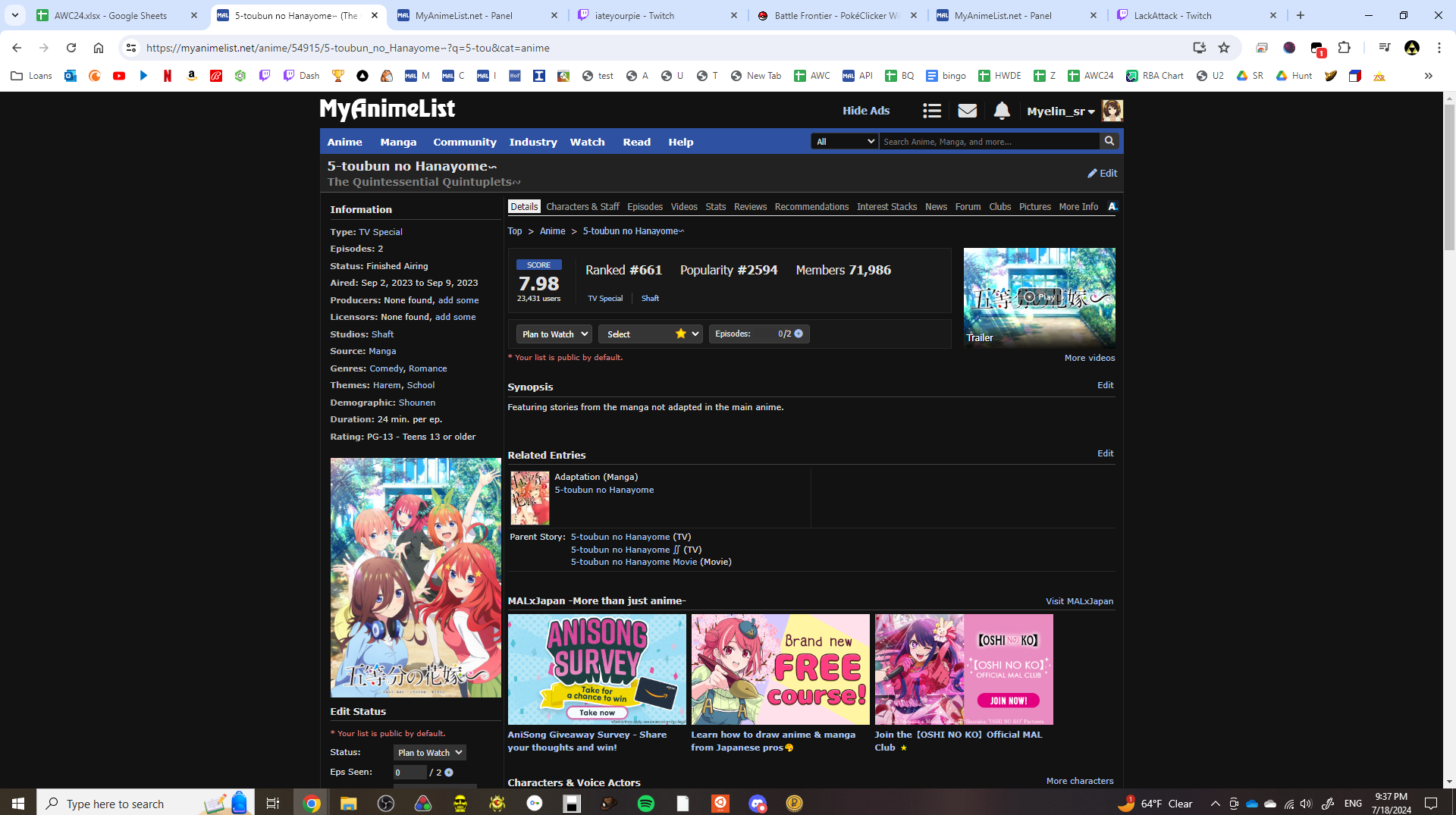This screenshot has height=815, width=1456.
Task: Switch to the AWC24.xlsx Google Sheets tab
Action: click(118, 15)
